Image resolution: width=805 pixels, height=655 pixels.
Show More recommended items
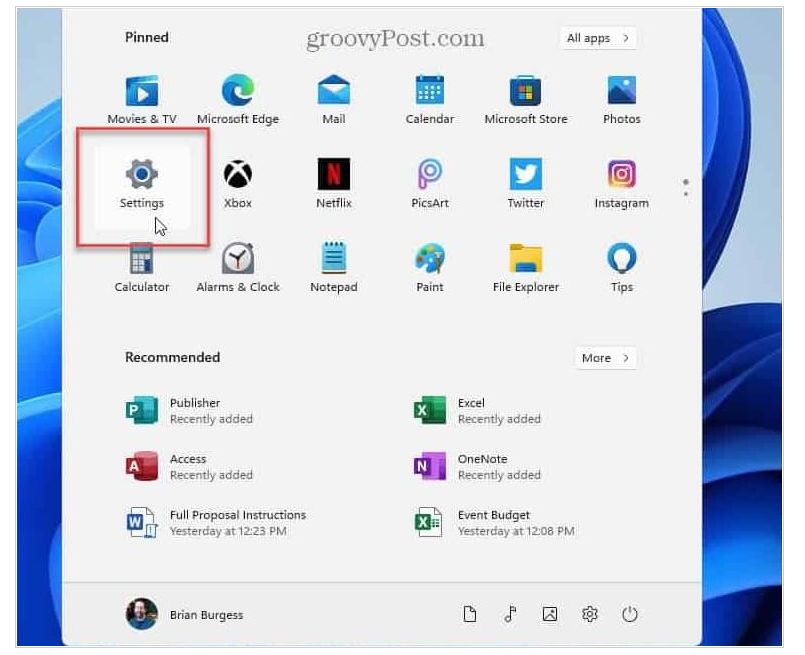click(606, 358)
